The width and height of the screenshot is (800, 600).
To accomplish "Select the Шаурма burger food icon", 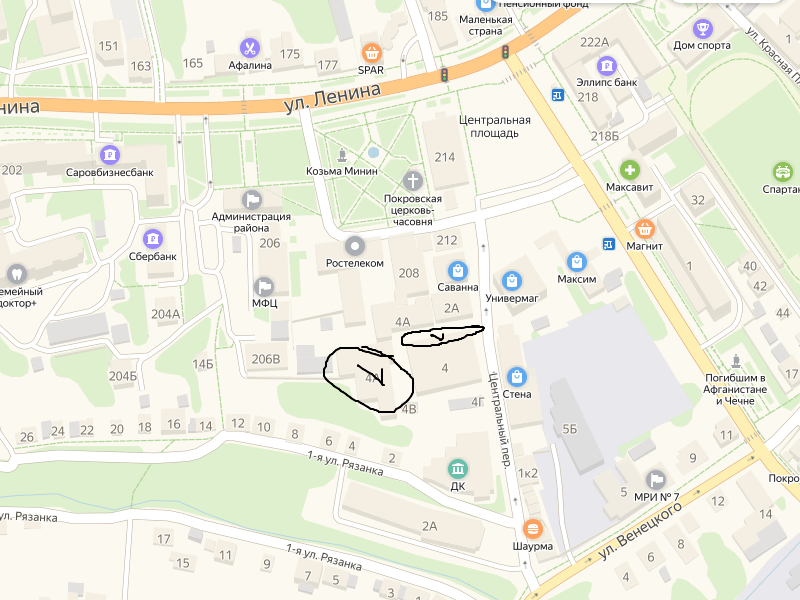I will [533, 529].
